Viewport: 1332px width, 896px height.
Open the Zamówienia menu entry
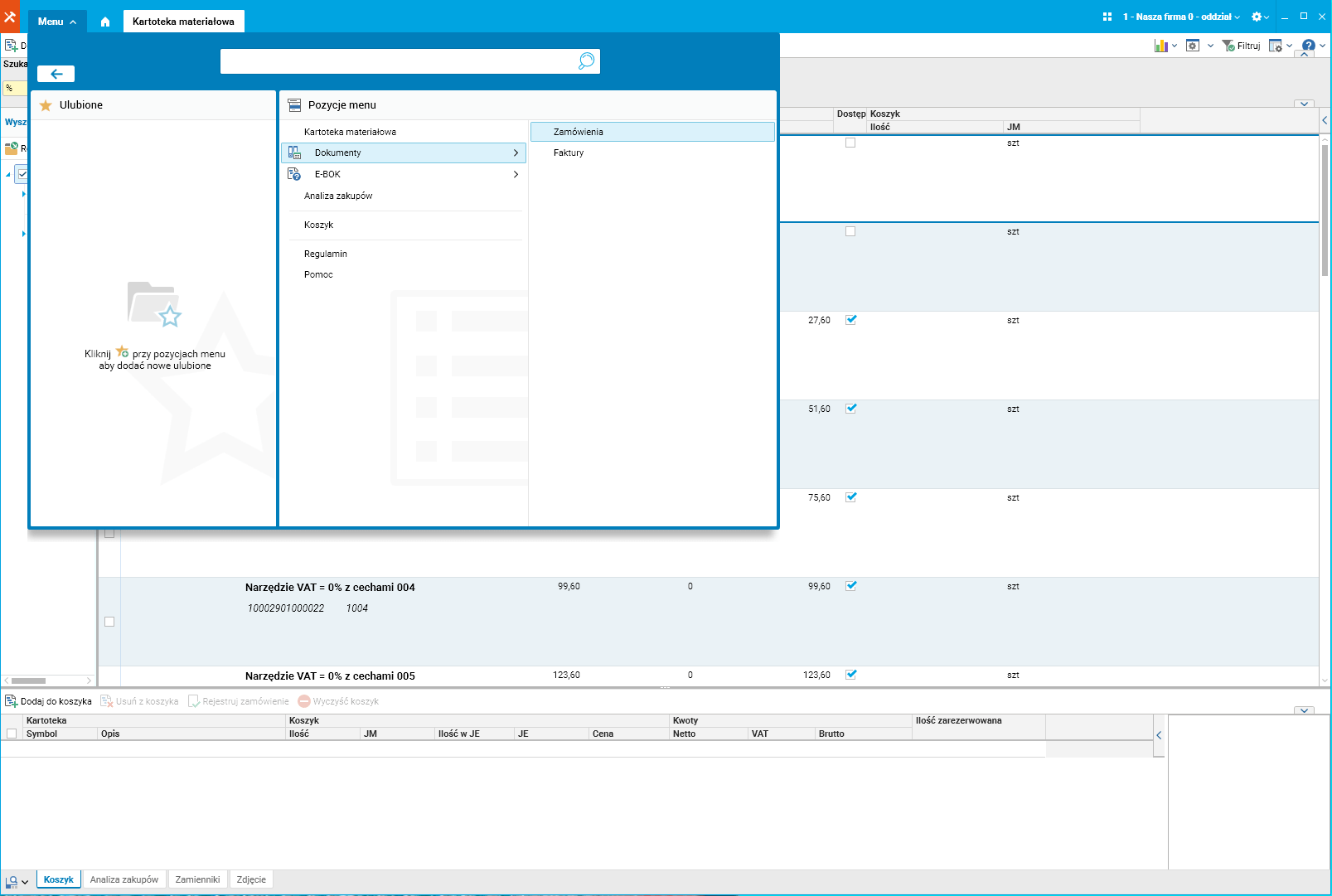[x=652, y=132]
